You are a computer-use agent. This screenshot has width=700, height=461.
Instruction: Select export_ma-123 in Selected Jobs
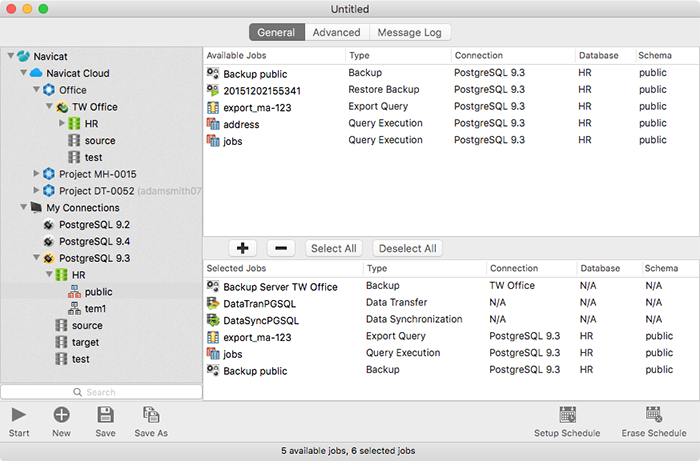pos(451,337)
